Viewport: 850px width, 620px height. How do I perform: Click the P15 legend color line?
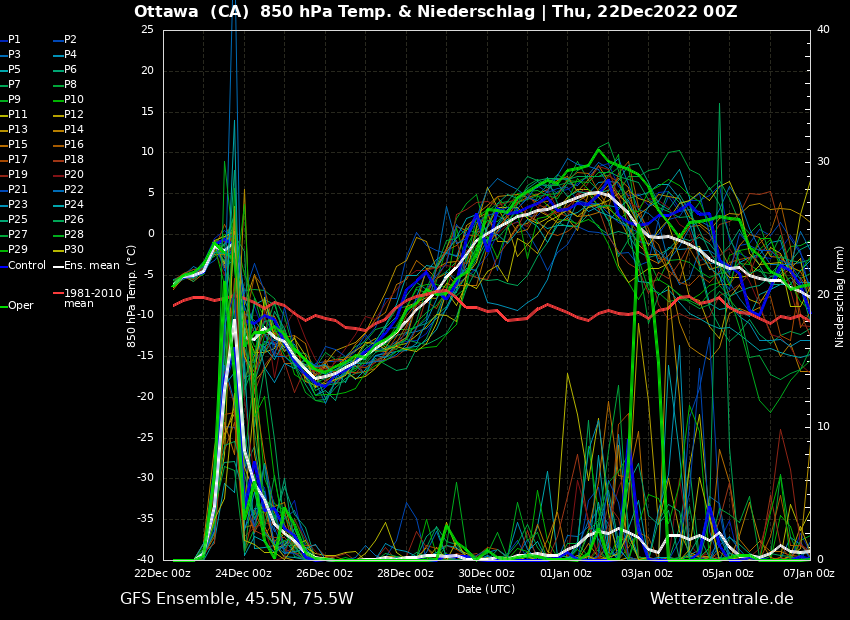pos(3,145)
